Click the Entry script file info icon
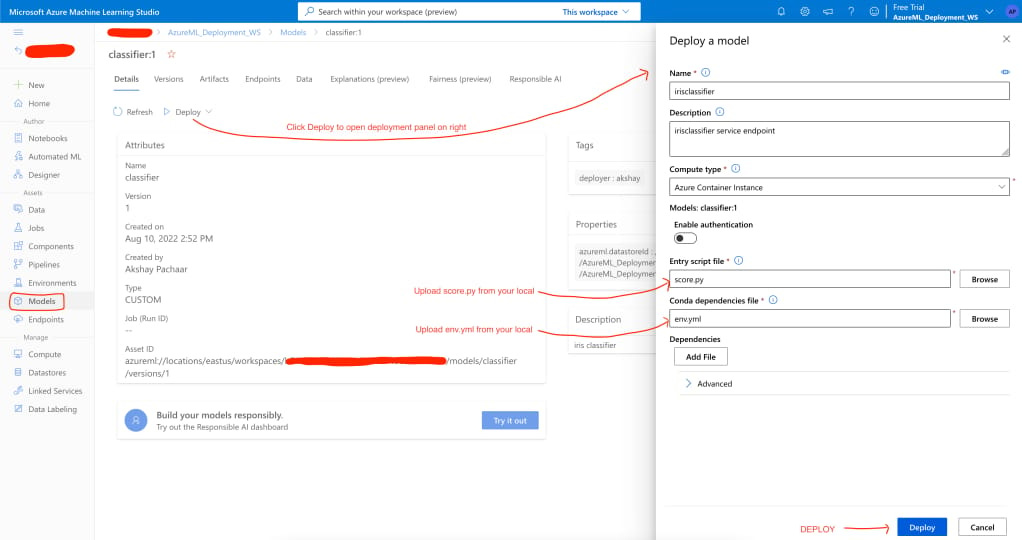 pos(738,260)
